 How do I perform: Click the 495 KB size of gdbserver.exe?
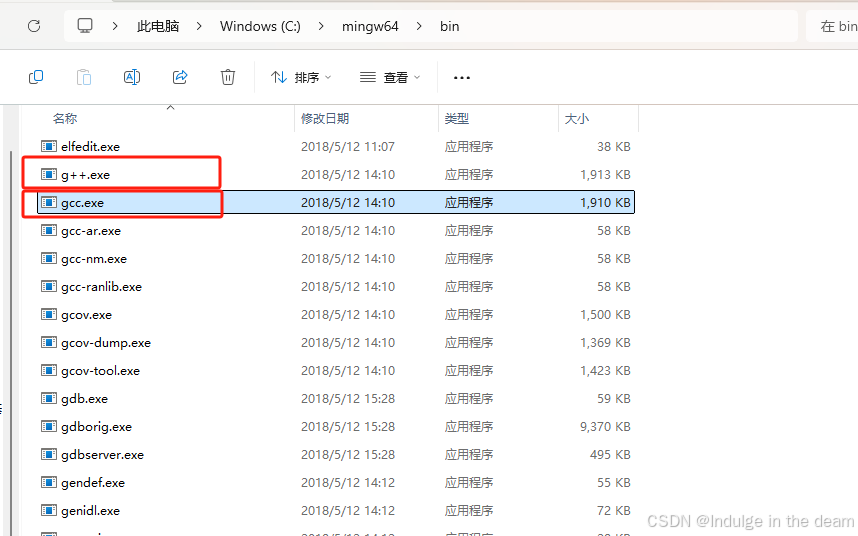[610, 455]
